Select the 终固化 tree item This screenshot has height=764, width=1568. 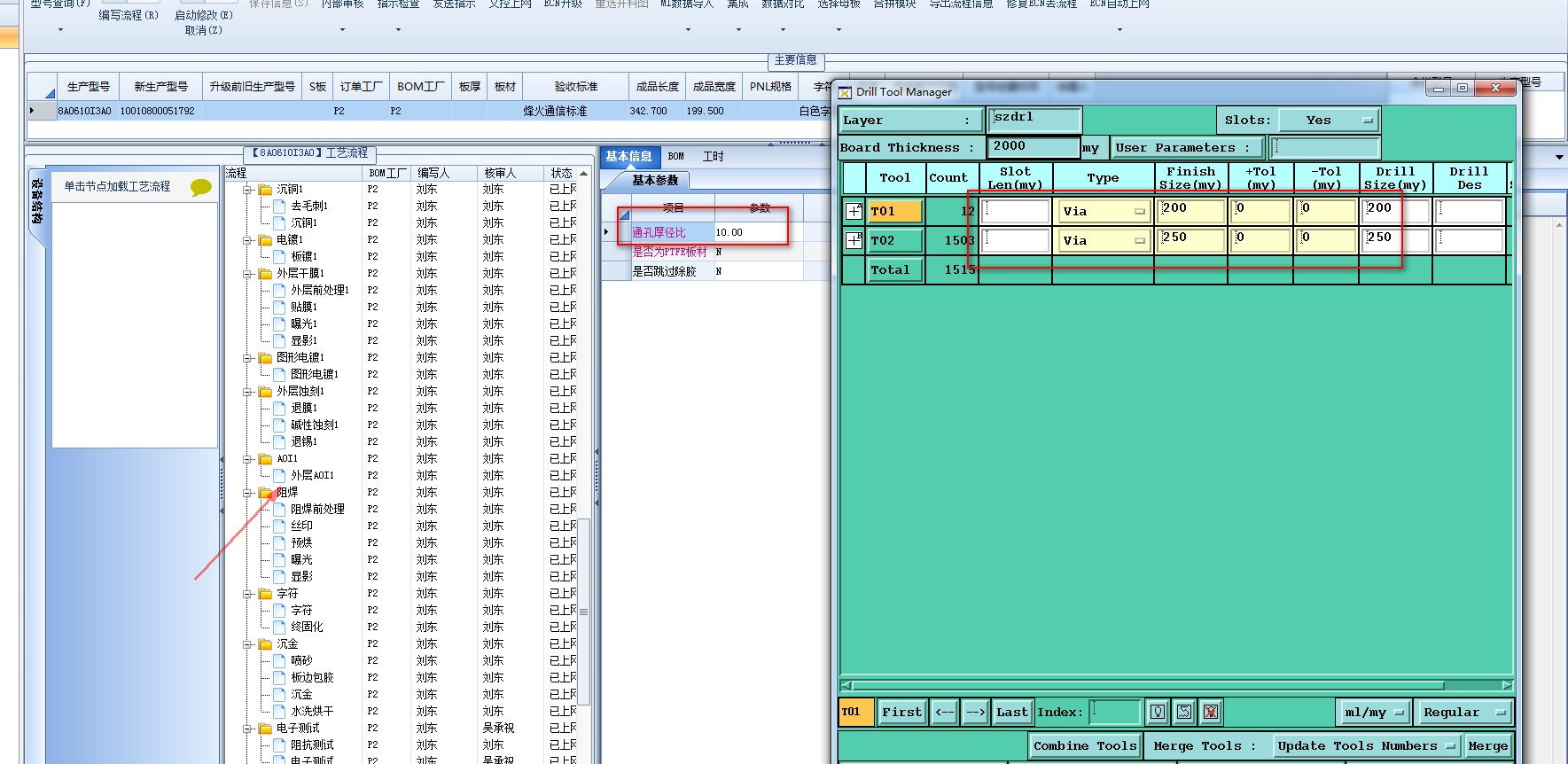pos(307,627)
